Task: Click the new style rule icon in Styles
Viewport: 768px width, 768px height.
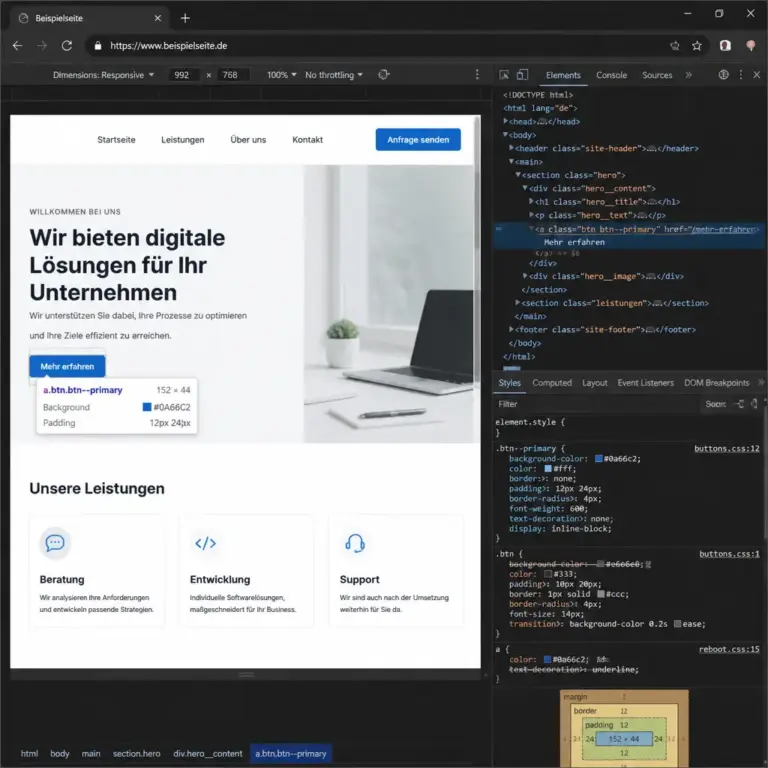Action: click(740, 404)
